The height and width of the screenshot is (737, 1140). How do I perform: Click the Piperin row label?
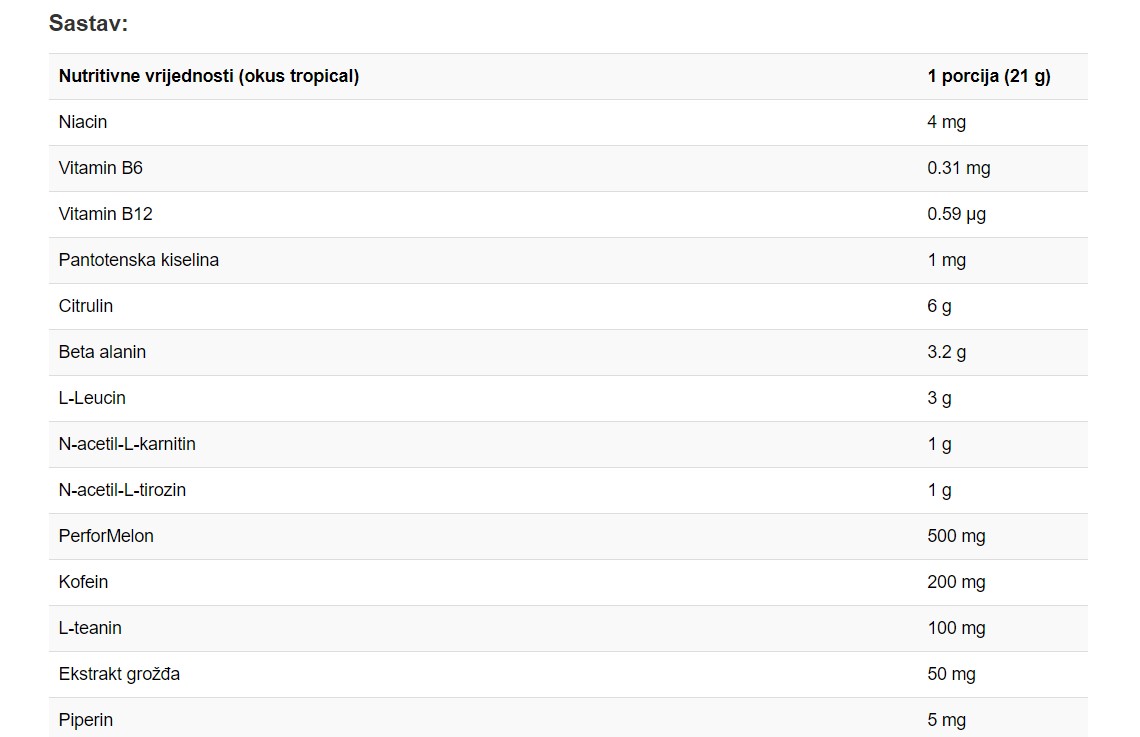(x=86, y=720)
